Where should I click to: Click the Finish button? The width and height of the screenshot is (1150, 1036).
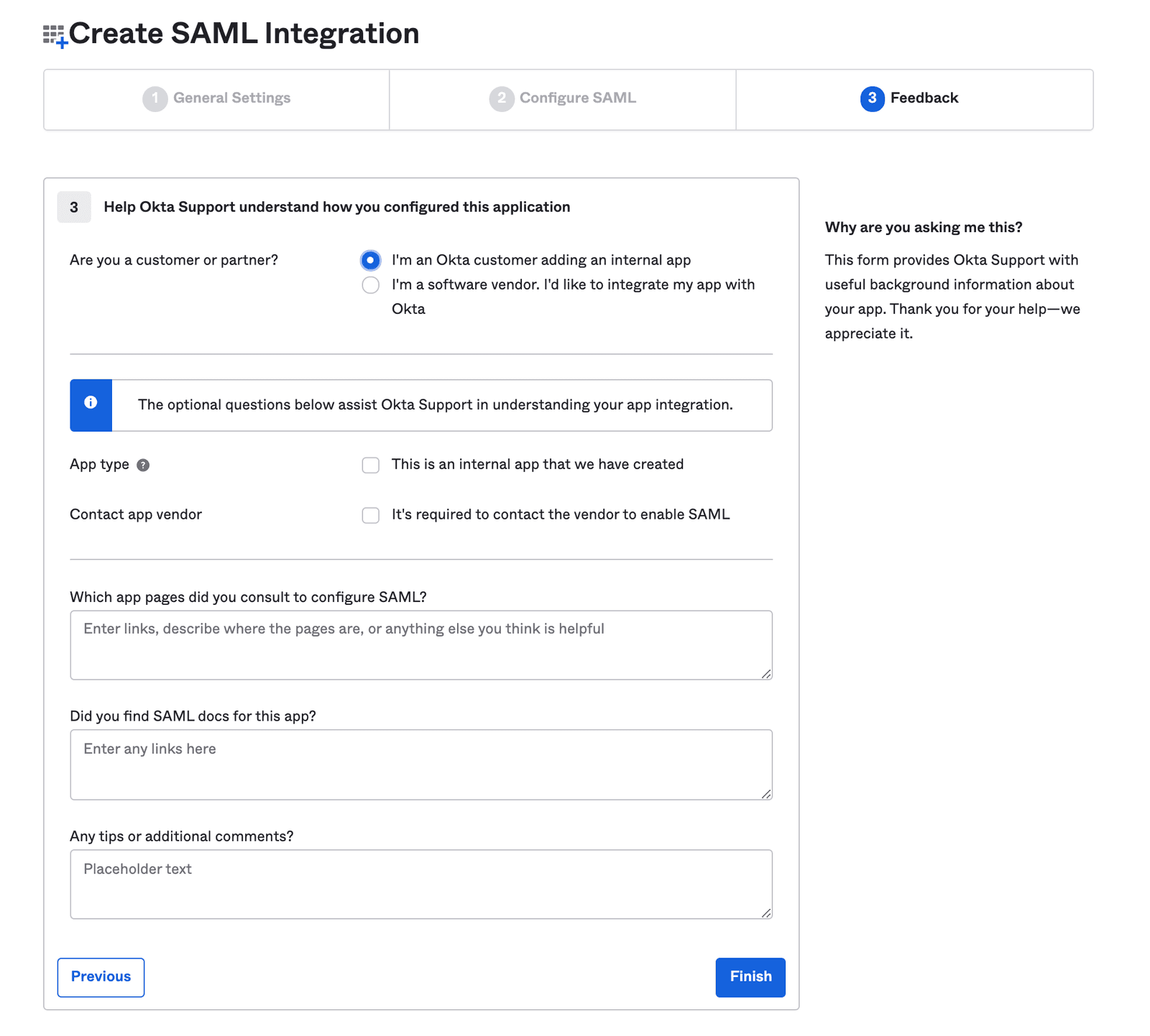click(x=750, y=977)
